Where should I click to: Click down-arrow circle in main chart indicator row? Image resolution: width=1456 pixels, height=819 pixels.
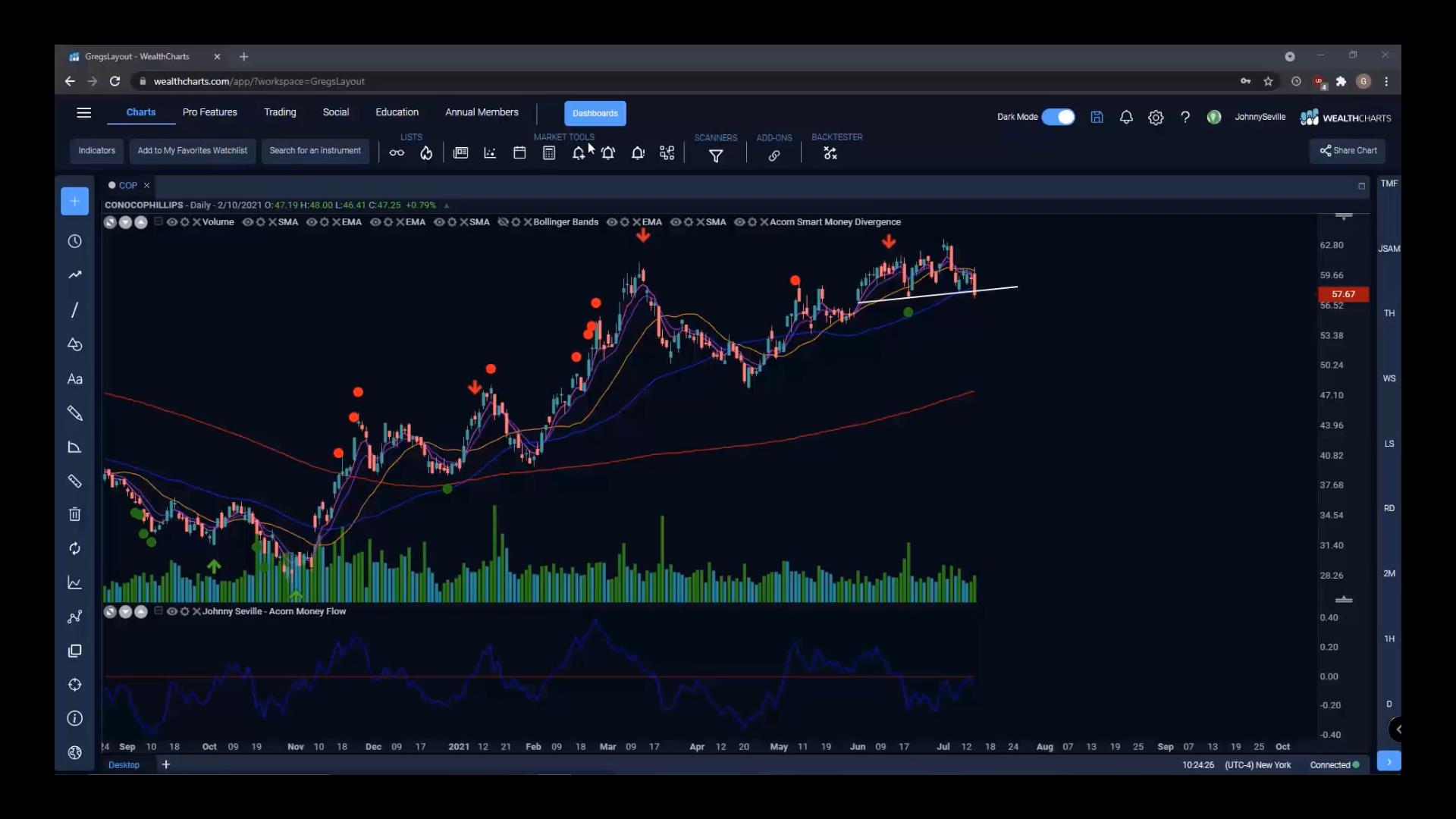pyautogui.click(x=125, y=222)
